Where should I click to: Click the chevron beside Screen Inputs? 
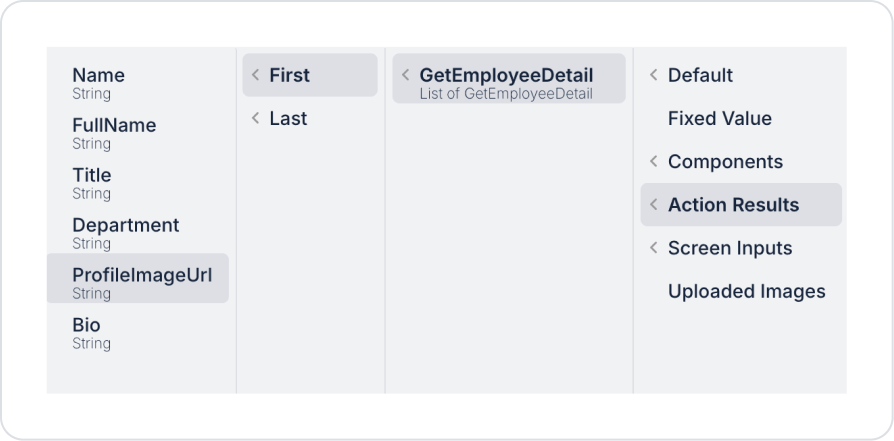tap(654, 248)
